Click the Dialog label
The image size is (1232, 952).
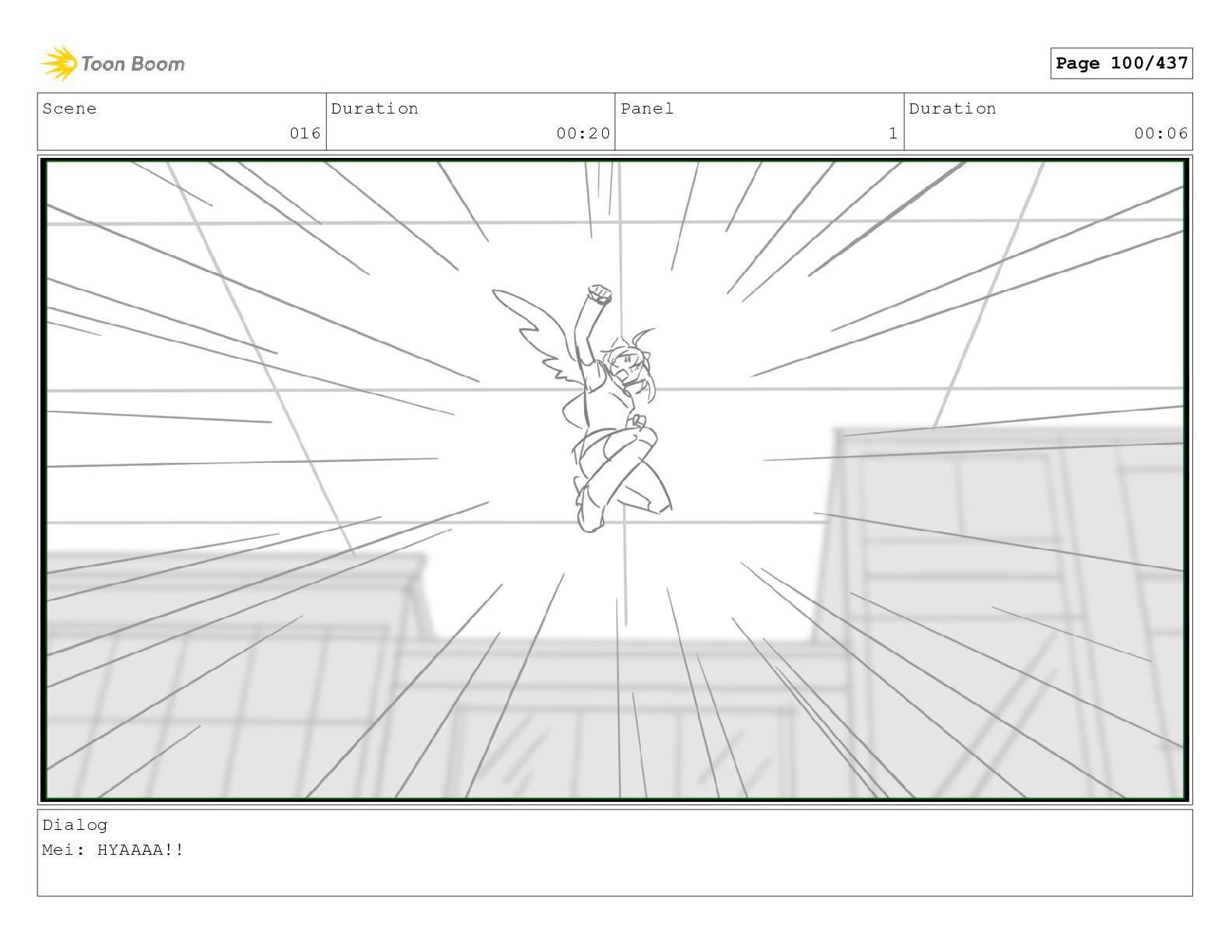tap(75, 825)
